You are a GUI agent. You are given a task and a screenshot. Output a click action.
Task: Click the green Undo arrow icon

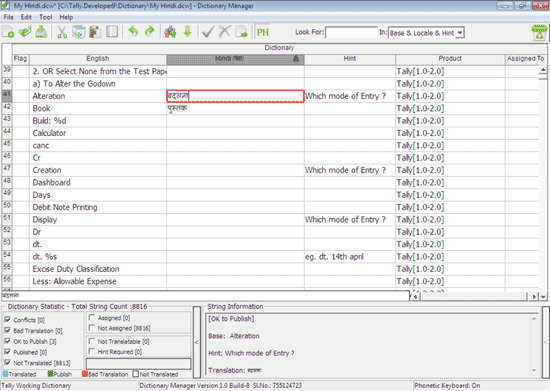coord(133,32)
